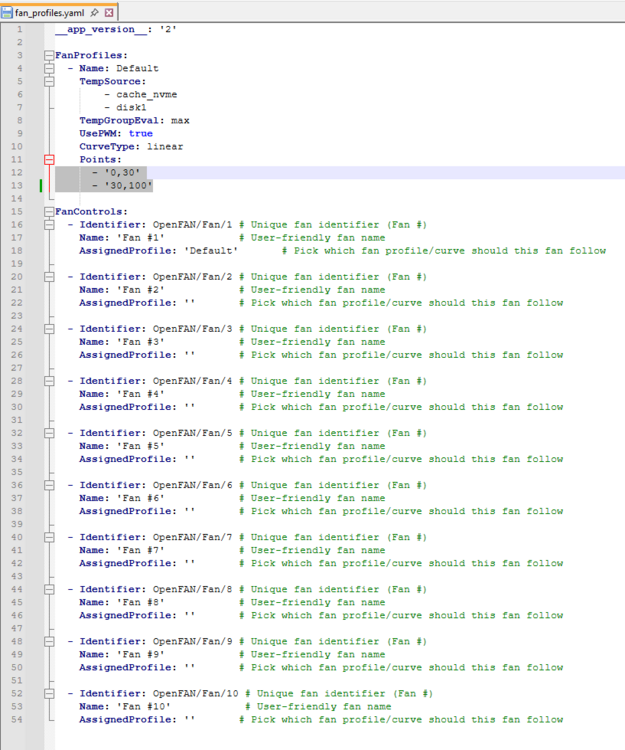Click the 'Default' AssignedProfile value
The height and width of the screenshot is (750, 625).
(x=211, y=251)
